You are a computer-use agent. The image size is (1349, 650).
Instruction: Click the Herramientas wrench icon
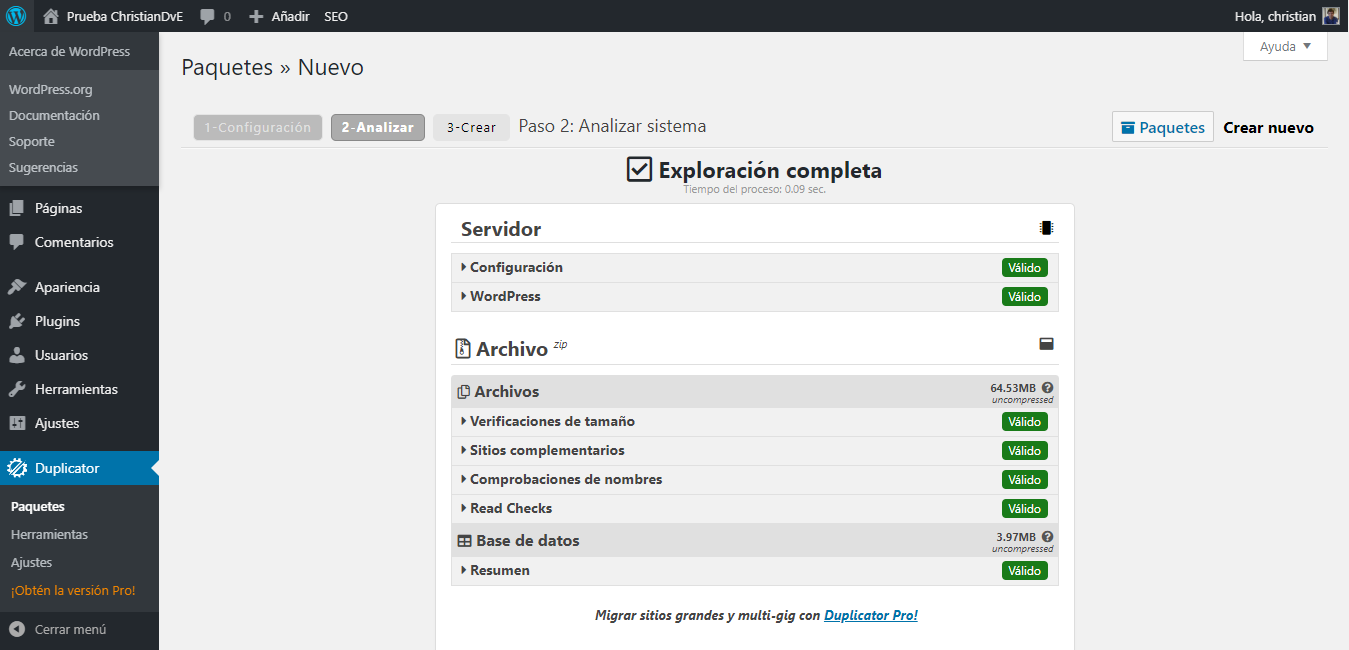[17, 389]
